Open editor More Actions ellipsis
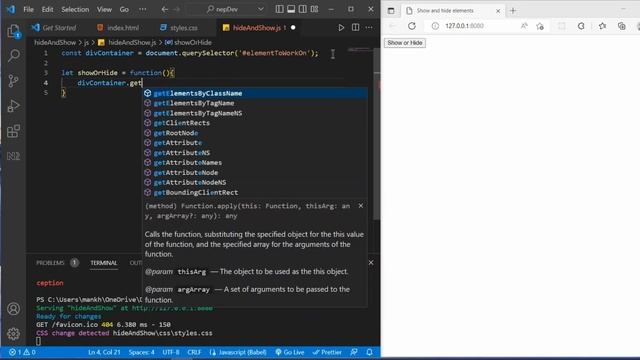640x360 pixels. tap(369, 27)
